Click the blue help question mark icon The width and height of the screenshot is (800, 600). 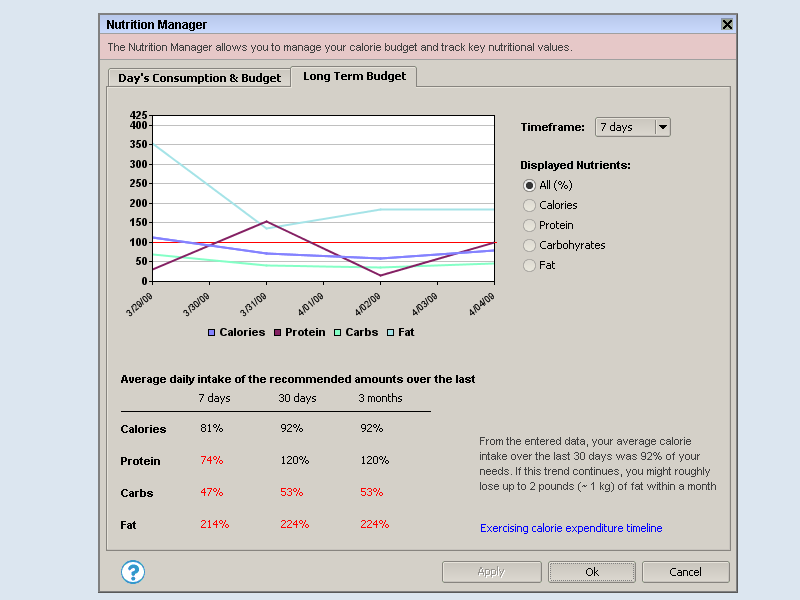[x=133, y=572]
